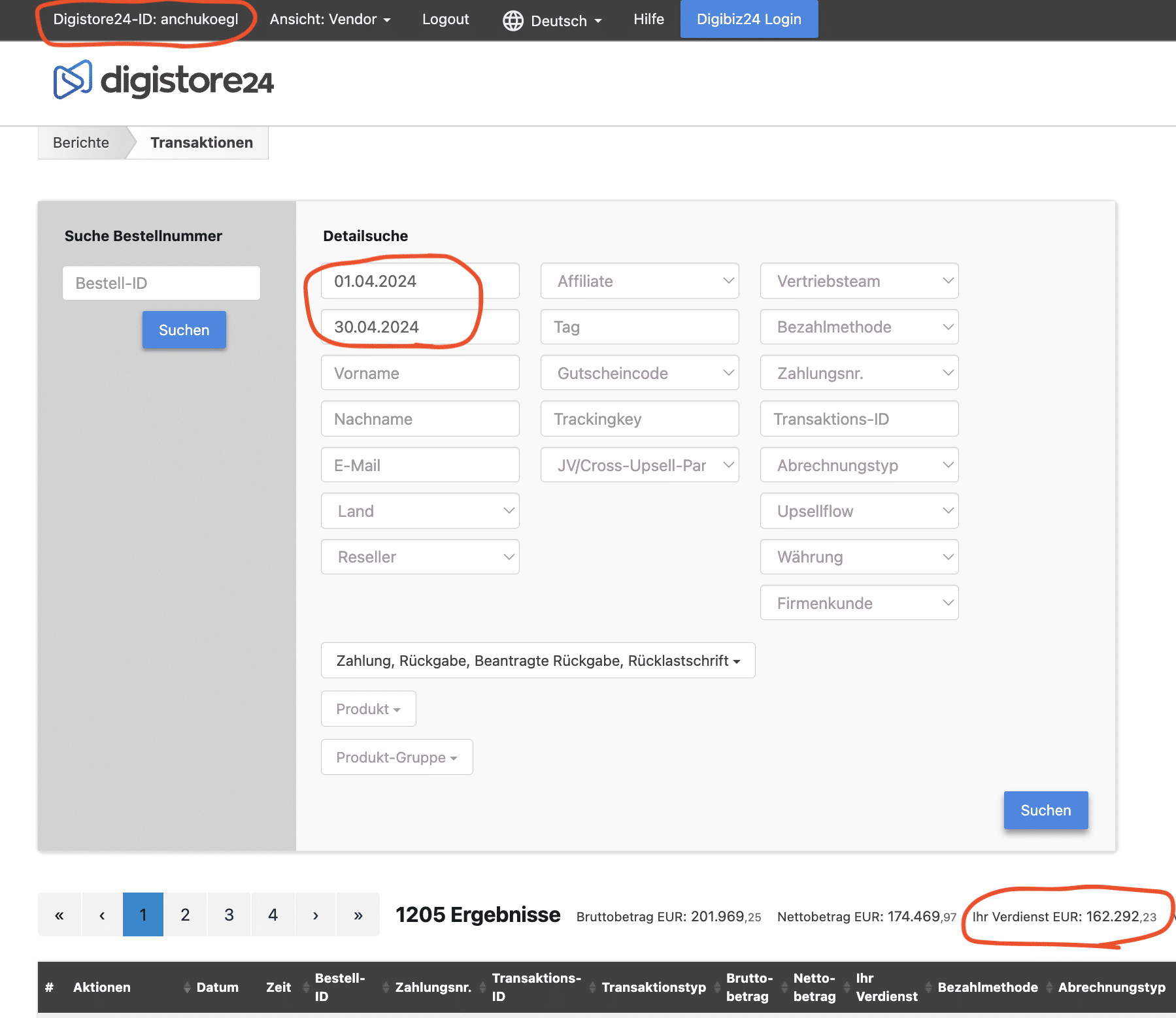
Task: Click the Aktionen column header
Action: tap(102, 987)
